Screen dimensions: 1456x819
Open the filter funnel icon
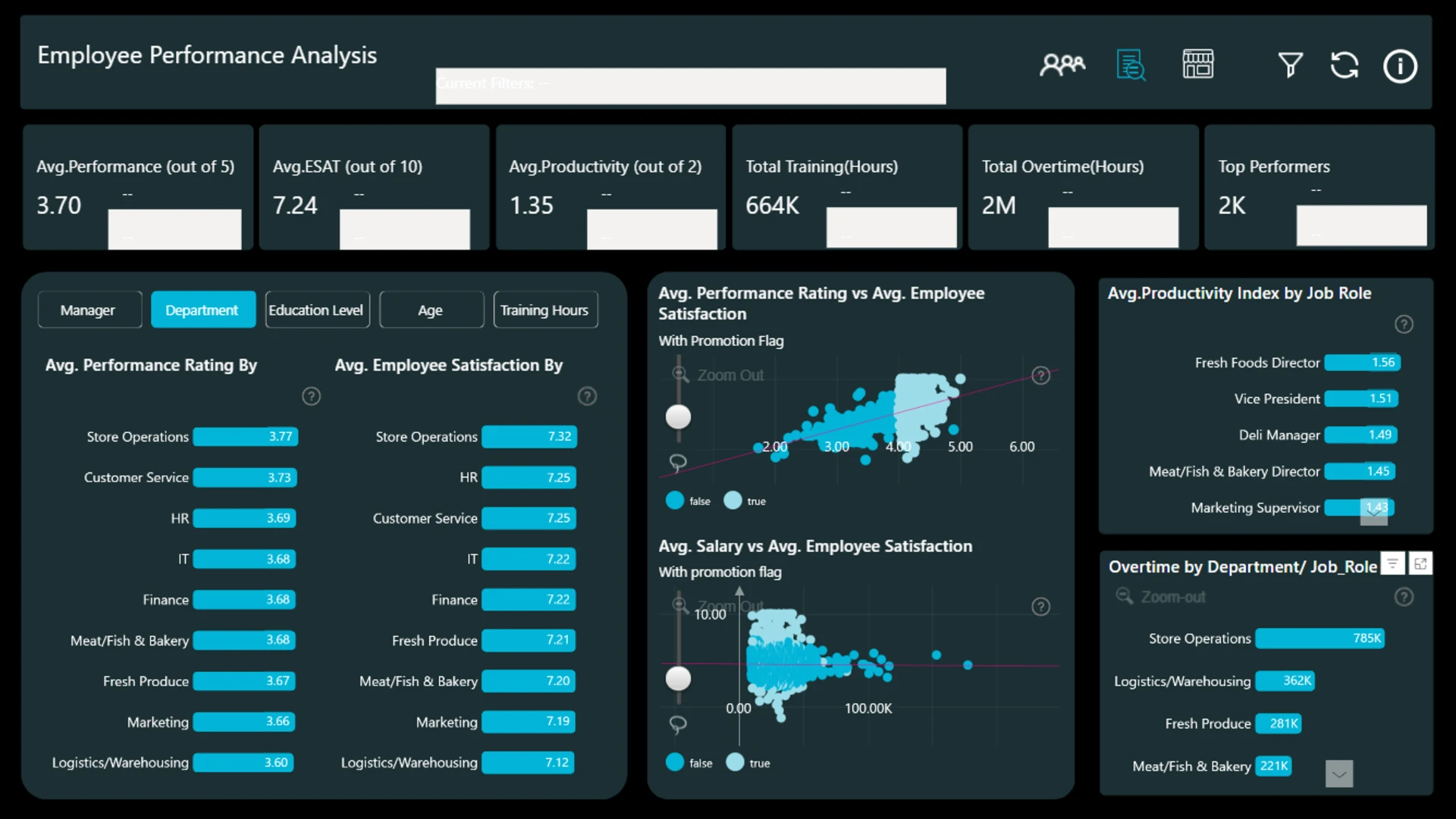pos(1290,65)
